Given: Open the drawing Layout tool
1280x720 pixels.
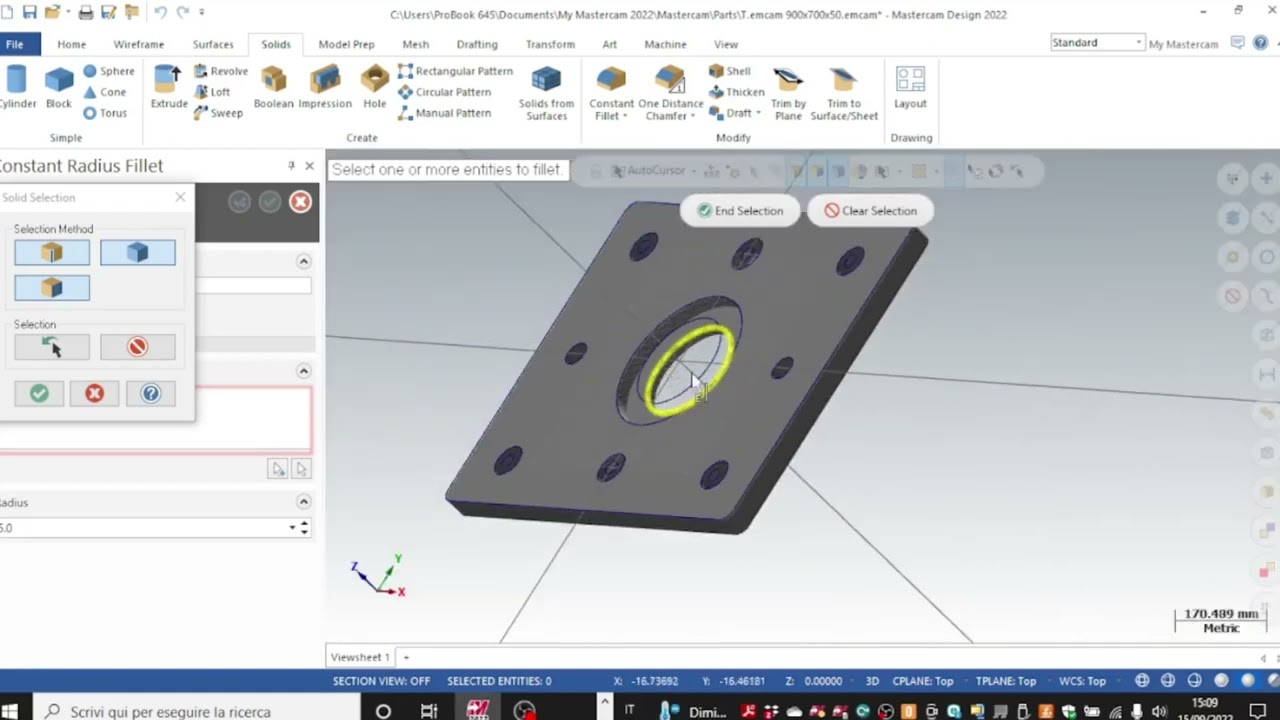Looking at the screenshot, I should [910, 87].
